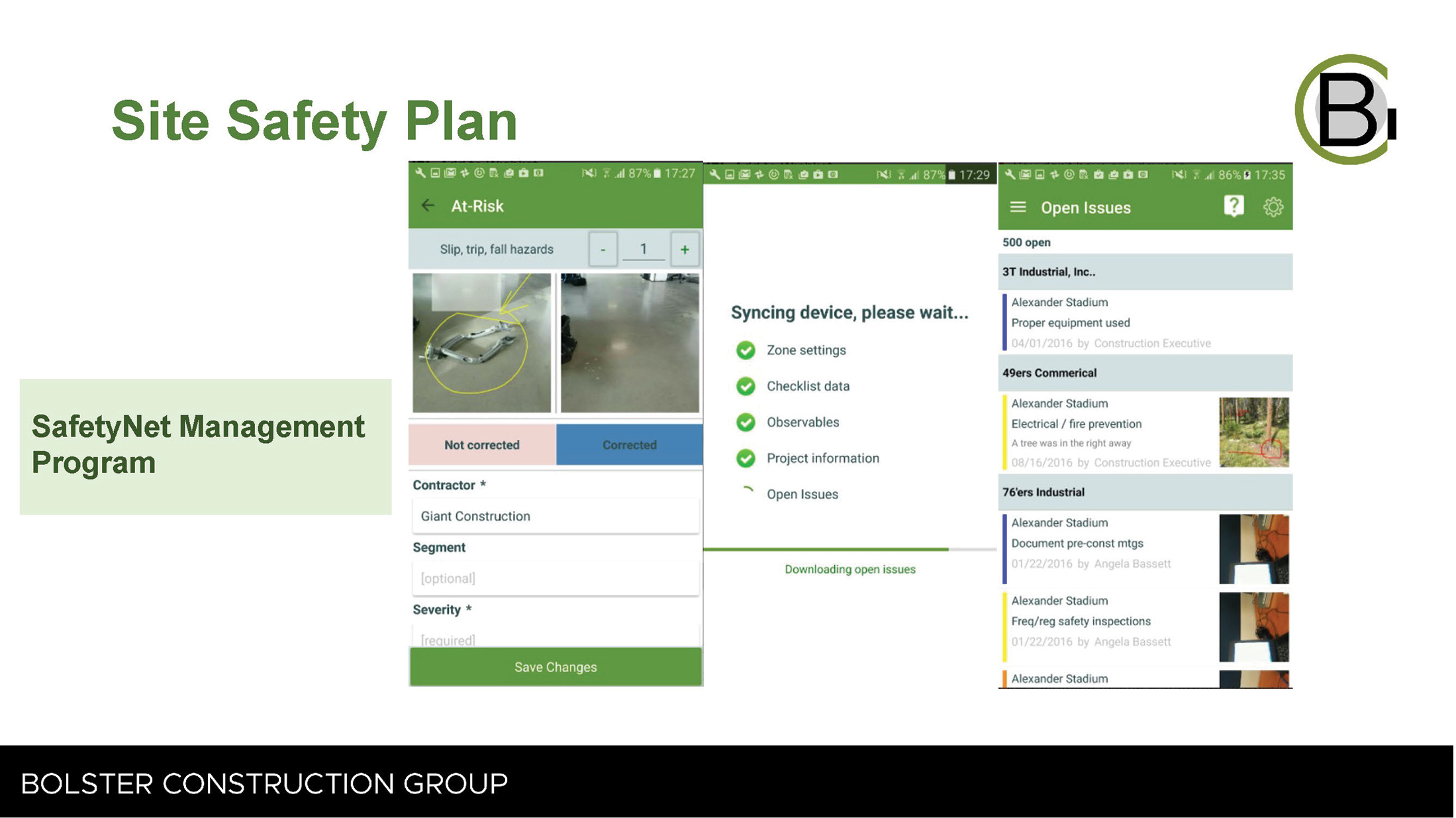Screen dimensions: 1456x818
Task: Tap the green Zone settings sync checkmark
Action: coord(746,350)
